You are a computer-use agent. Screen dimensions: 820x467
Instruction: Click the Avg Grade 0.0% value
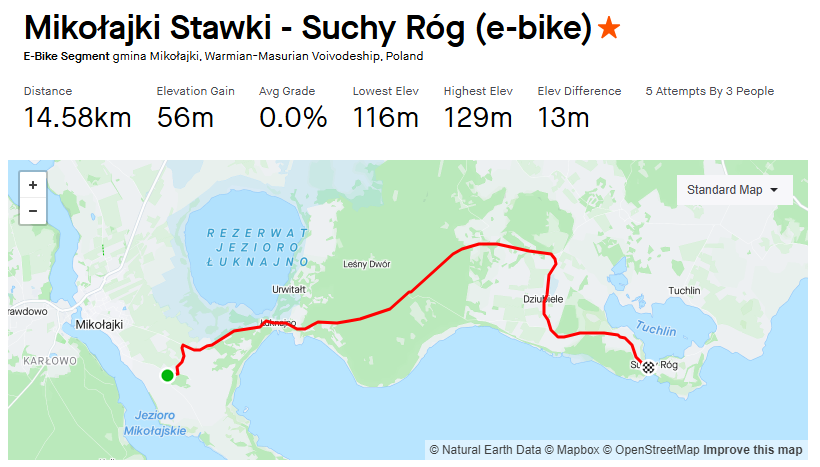293,118
